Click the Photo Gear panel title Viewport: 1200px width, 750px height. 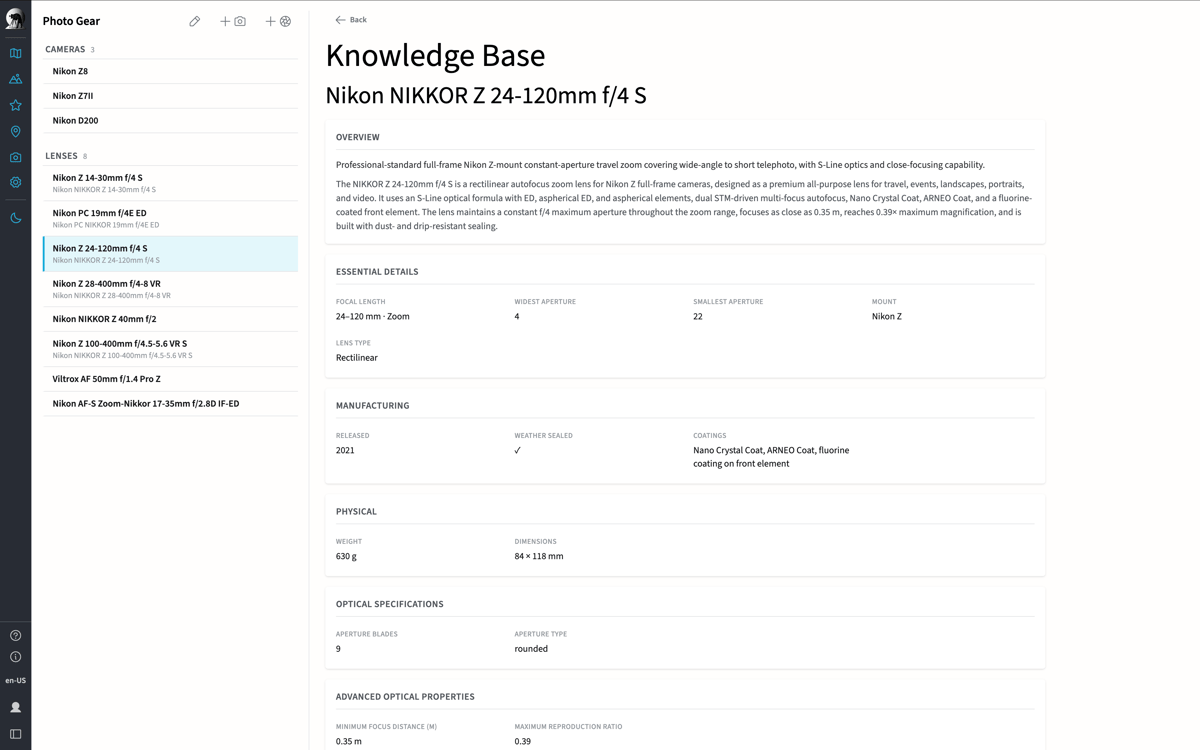pos(71,21)
